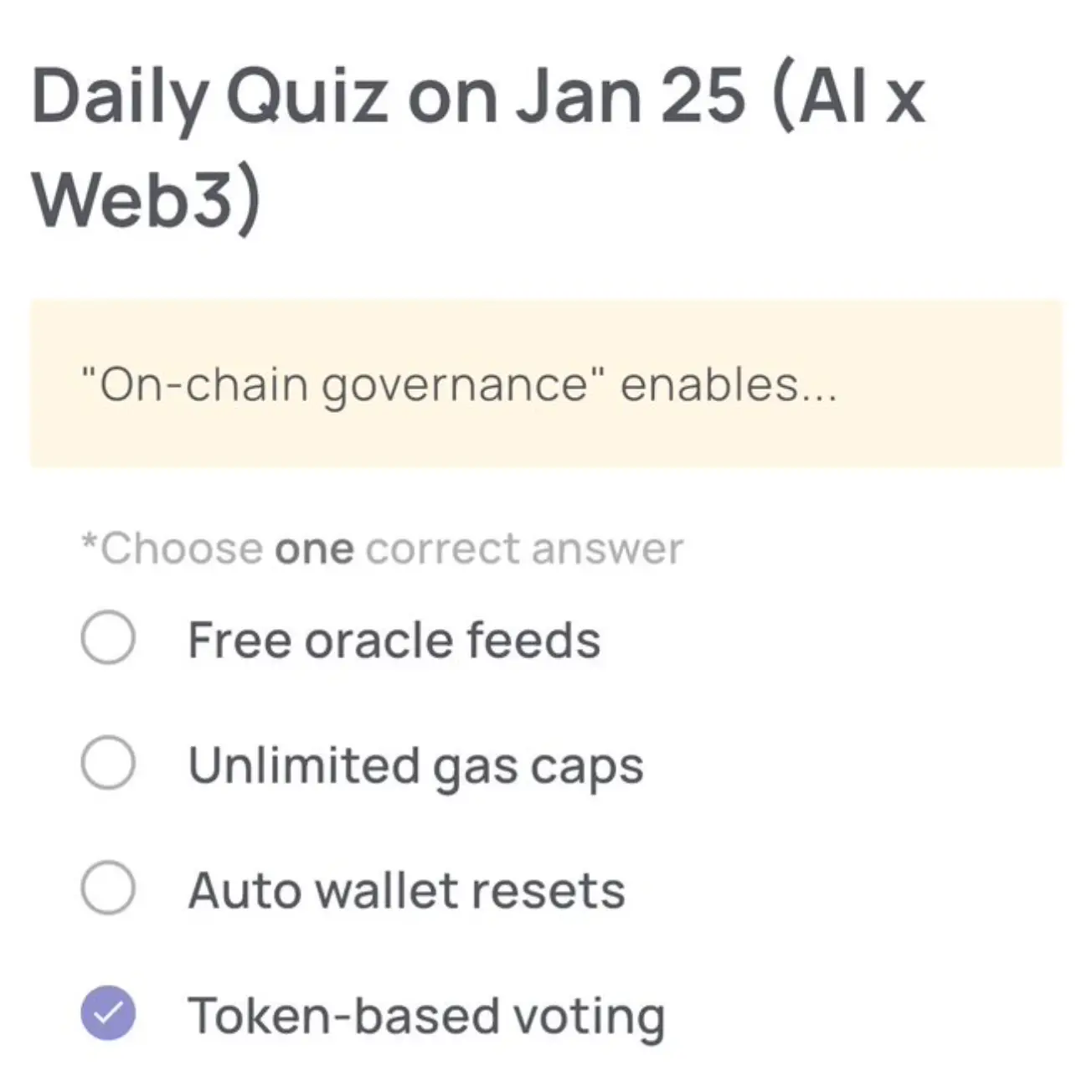Choose the answer labeled Free oracle feeds
This screenshot has height=1092, width=1092.
[x=394, y=639]
